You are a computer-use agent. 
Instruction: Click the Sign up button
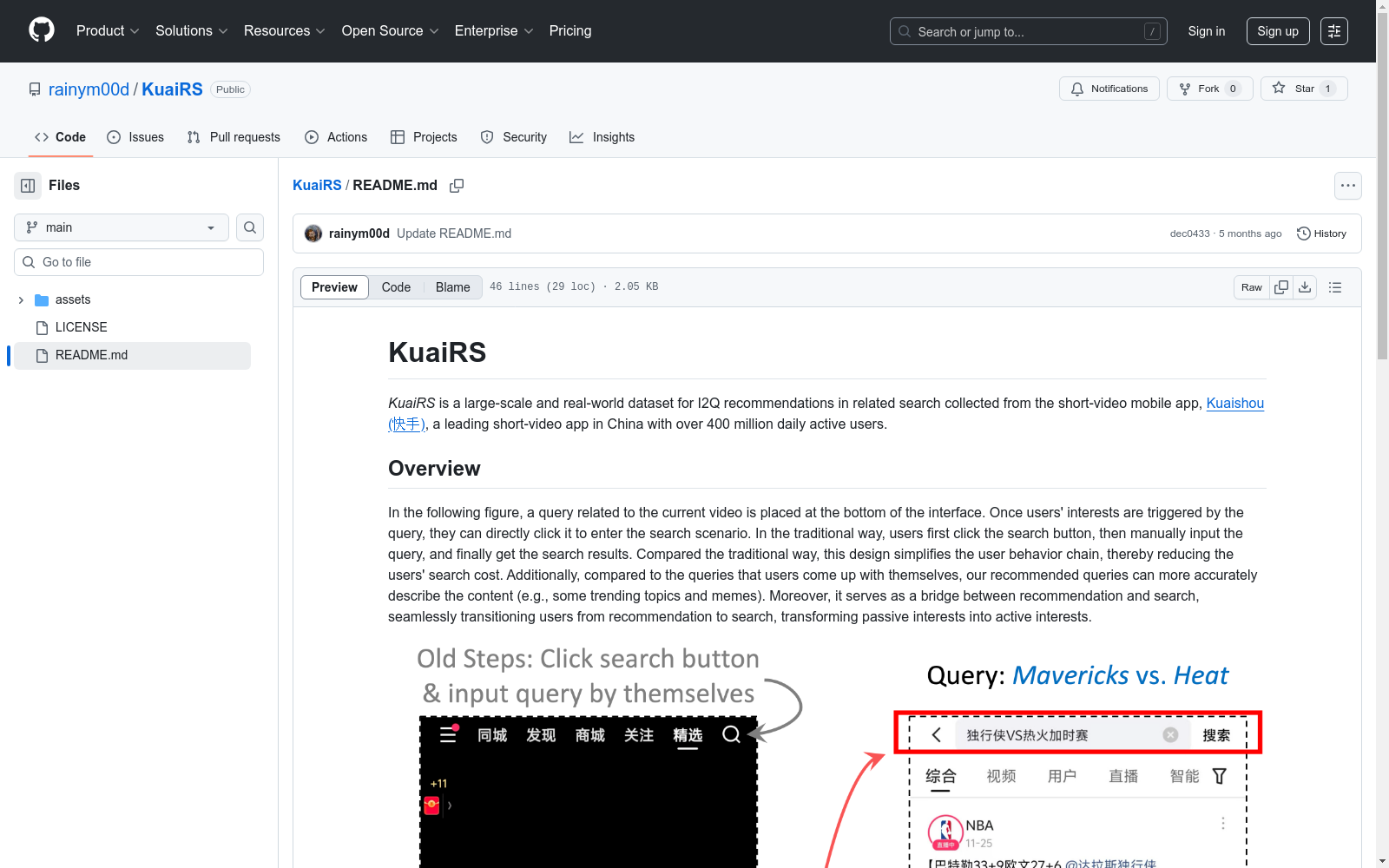tap(1277, 31)
